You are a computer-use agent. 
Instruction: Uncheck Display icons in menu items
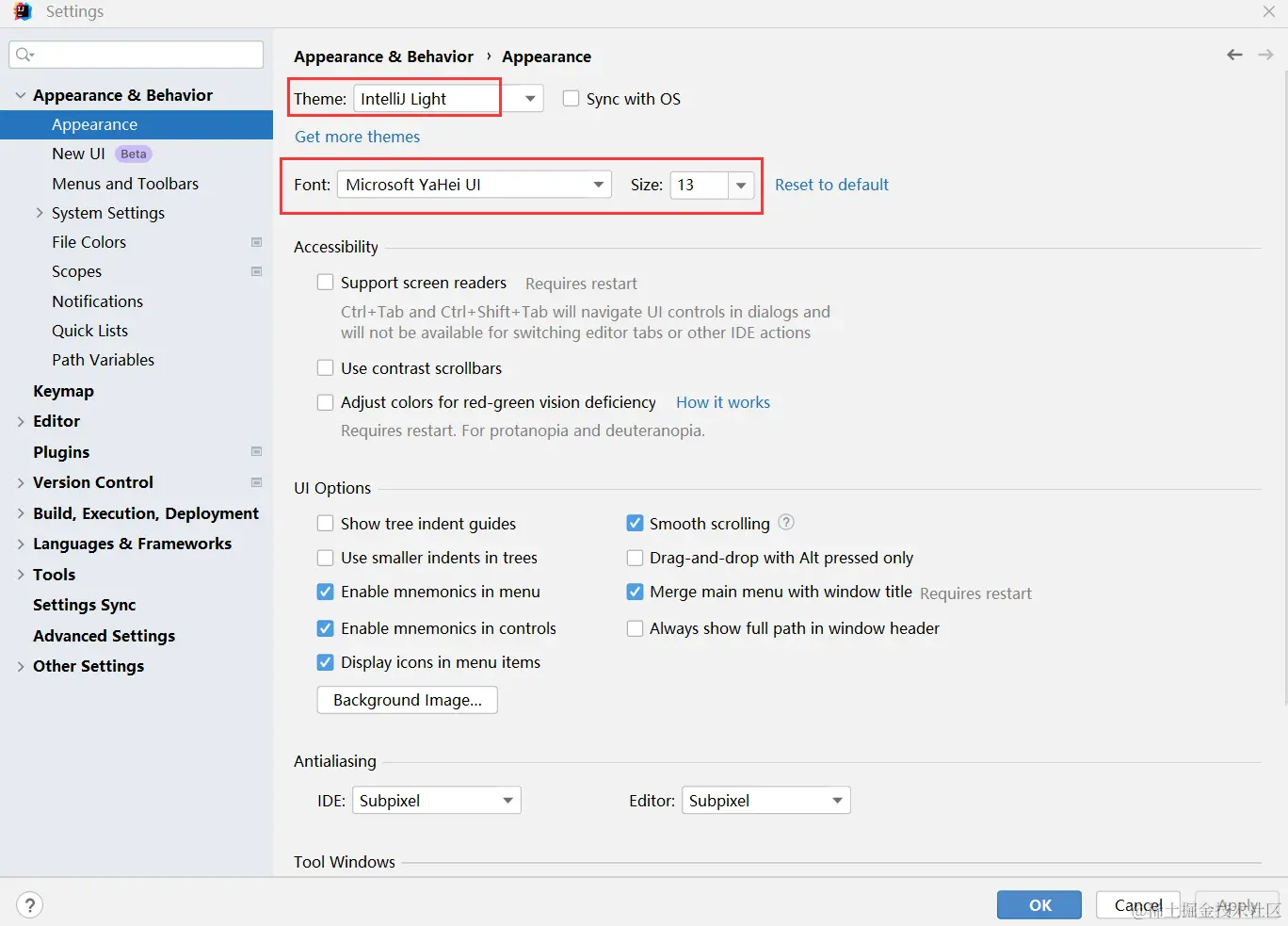point(325,662)
